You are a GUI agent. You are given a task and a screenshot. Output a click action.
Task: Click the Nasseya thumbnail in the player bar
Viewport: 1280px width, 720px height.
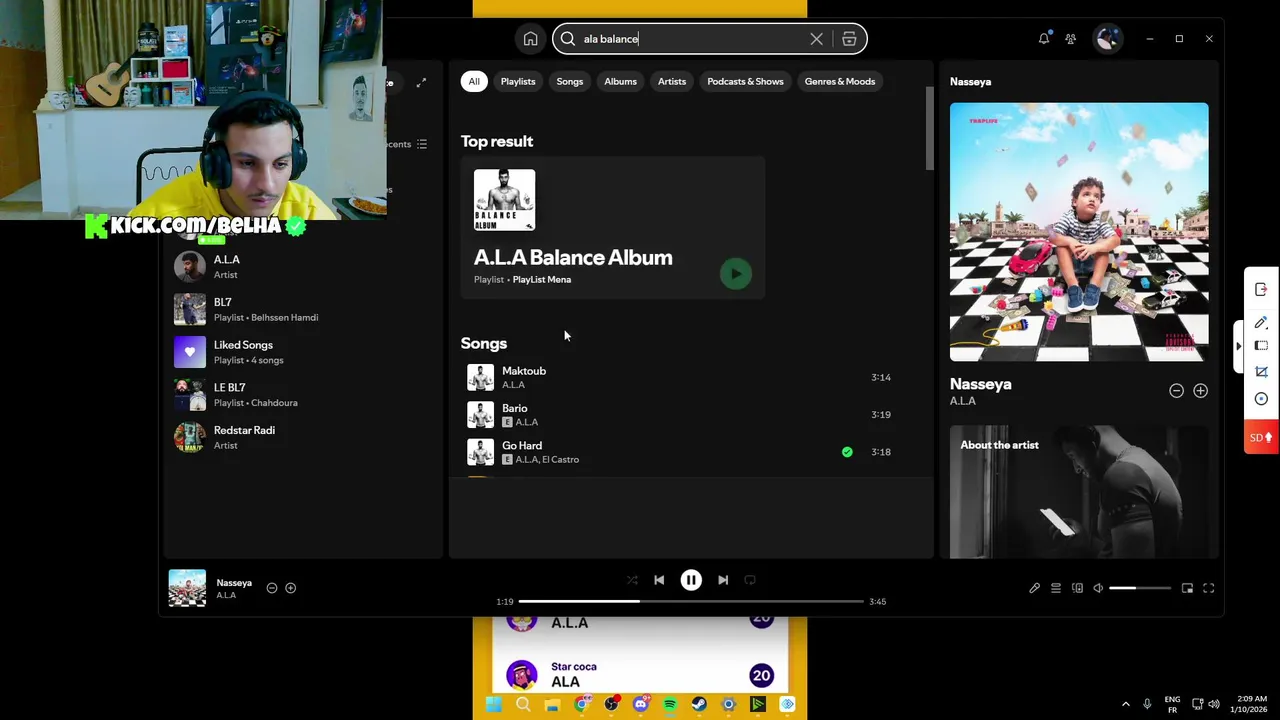click(x=187, y=588)
